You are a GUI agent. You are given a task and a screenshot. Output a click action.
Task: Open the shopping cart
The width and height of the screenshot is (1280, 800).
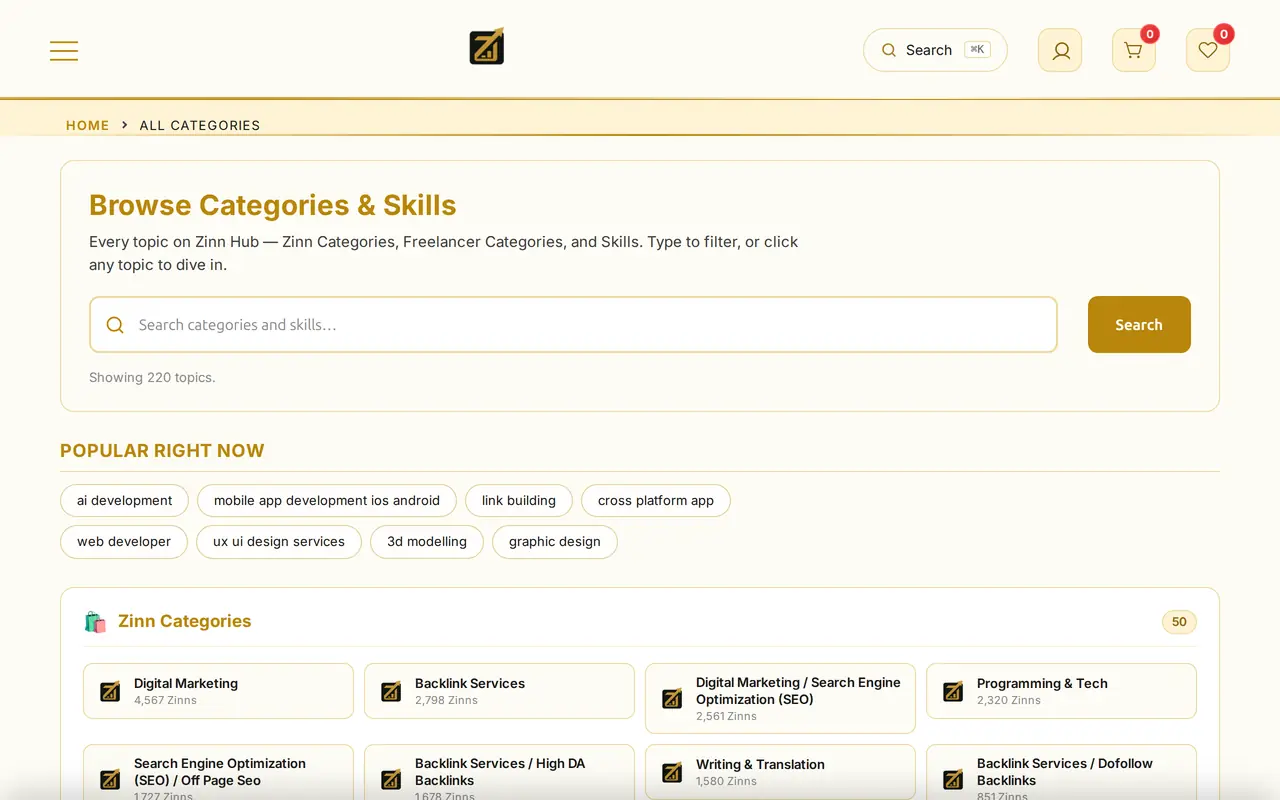1134,50
